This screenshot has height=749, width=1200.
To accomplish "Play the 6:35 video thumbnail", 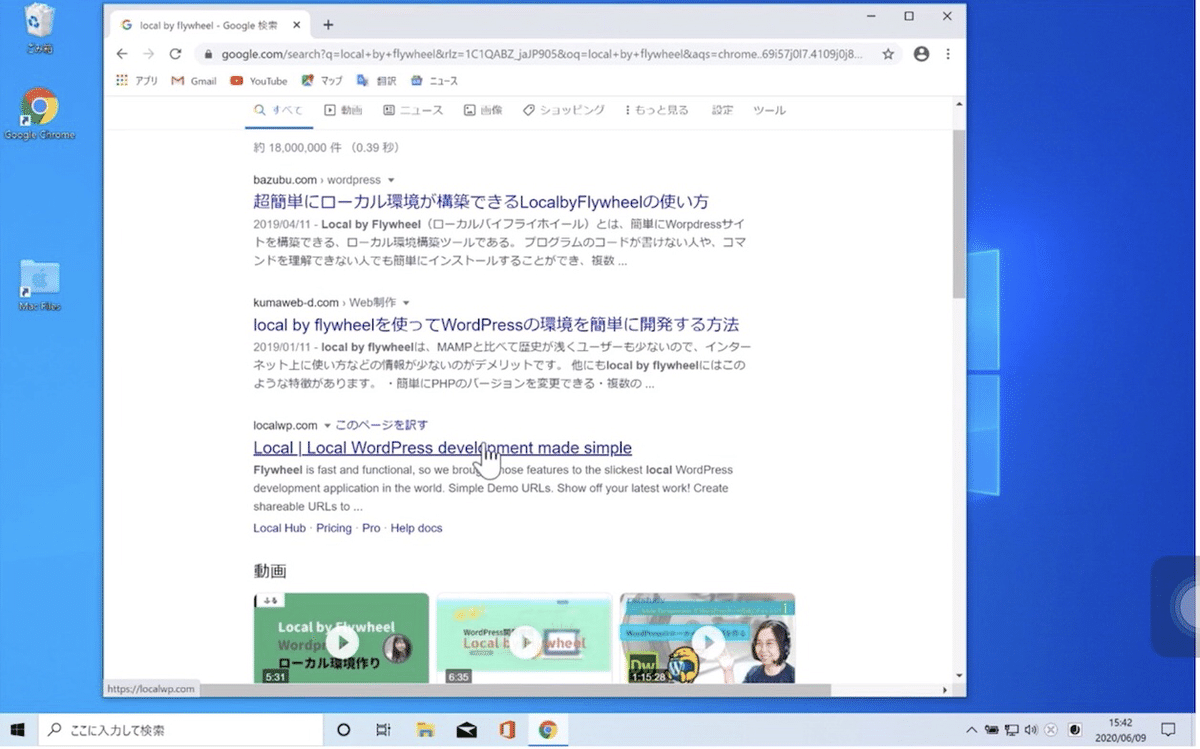I will tap(524, 641).
